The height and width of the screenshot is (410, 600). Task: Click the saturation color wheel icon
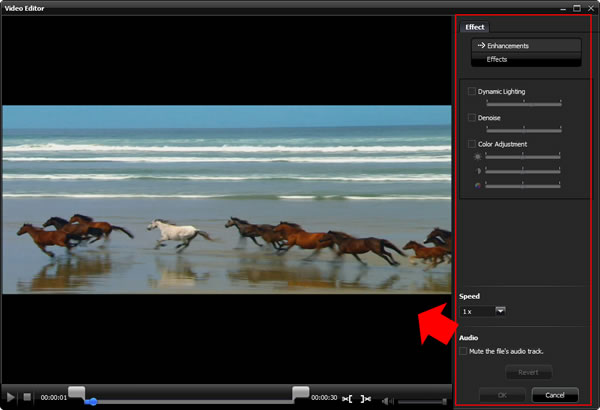tap(477, 185)
